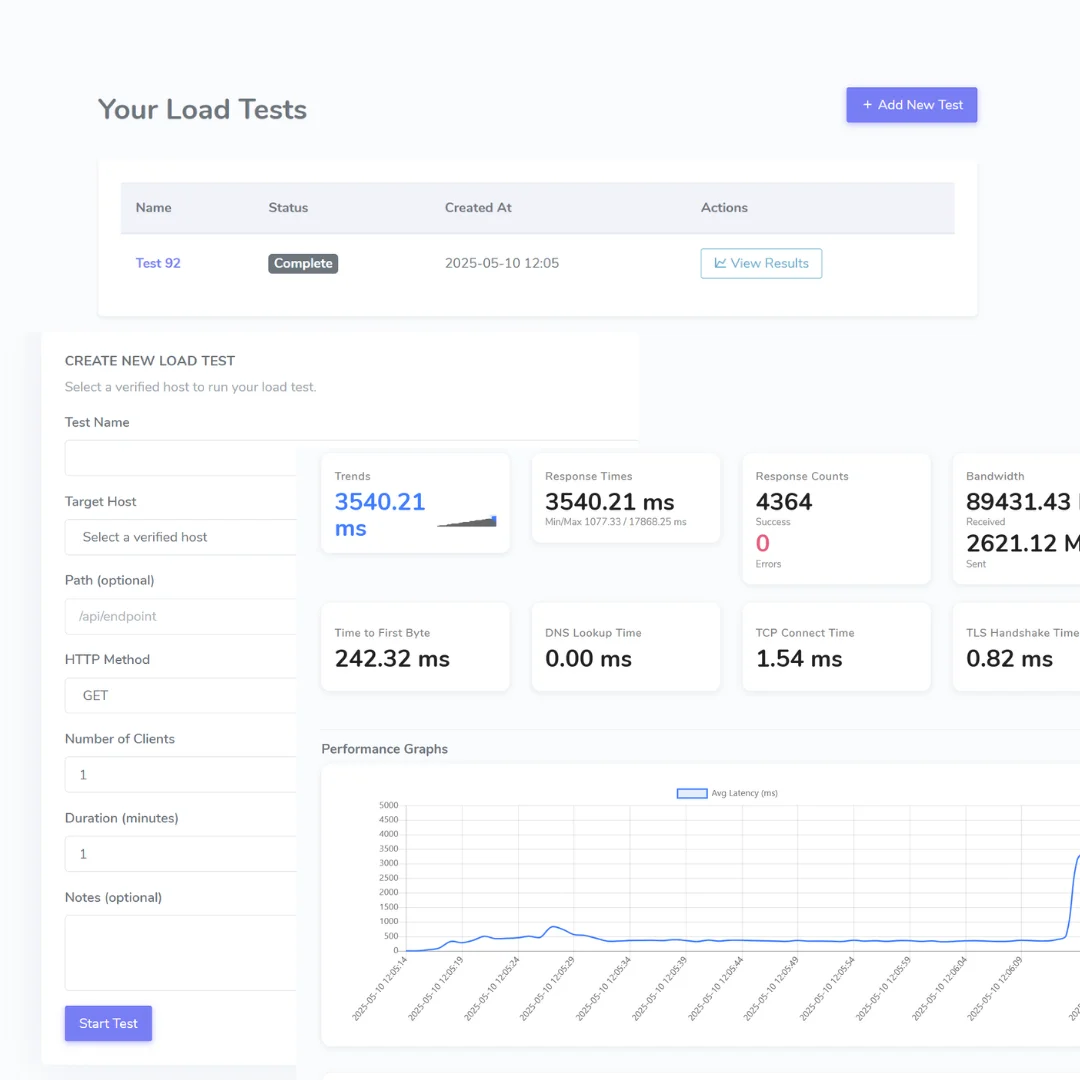Select the Response Times card
The image size is (1080, 1080).
pyautogui.click(x=625, y=498)
